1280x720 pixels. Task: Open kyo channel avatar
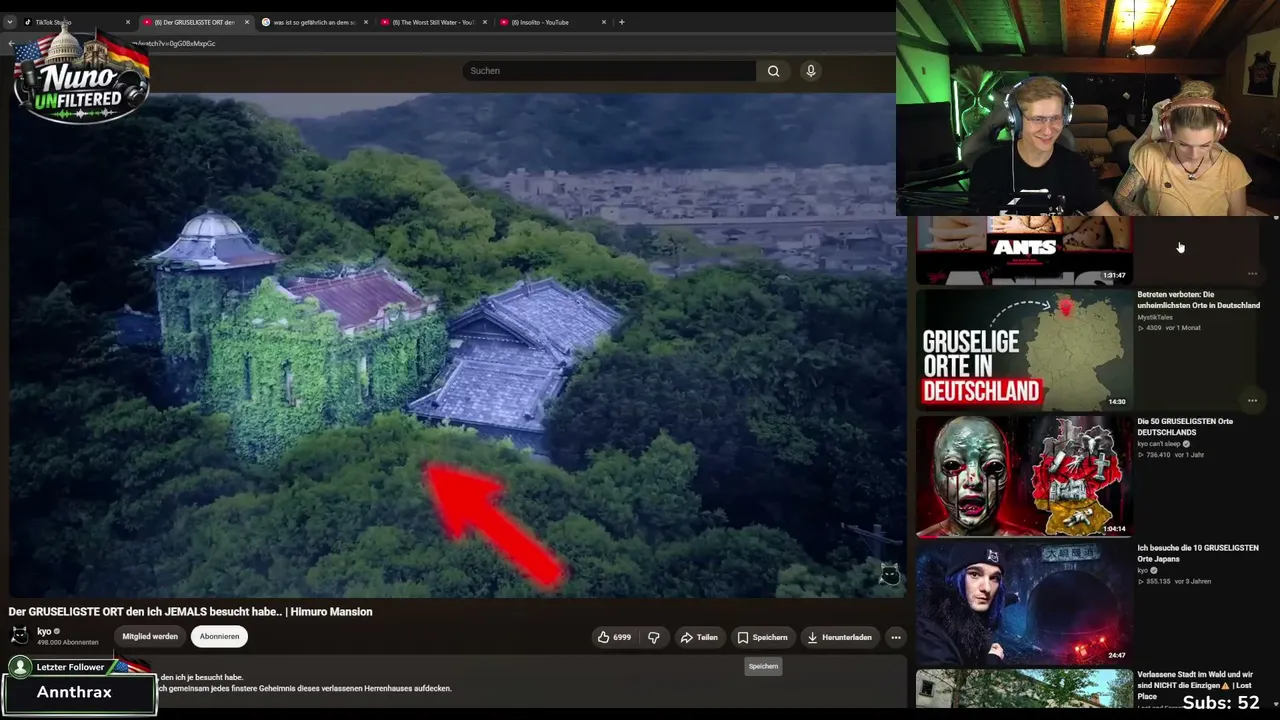tap(19, 636)
